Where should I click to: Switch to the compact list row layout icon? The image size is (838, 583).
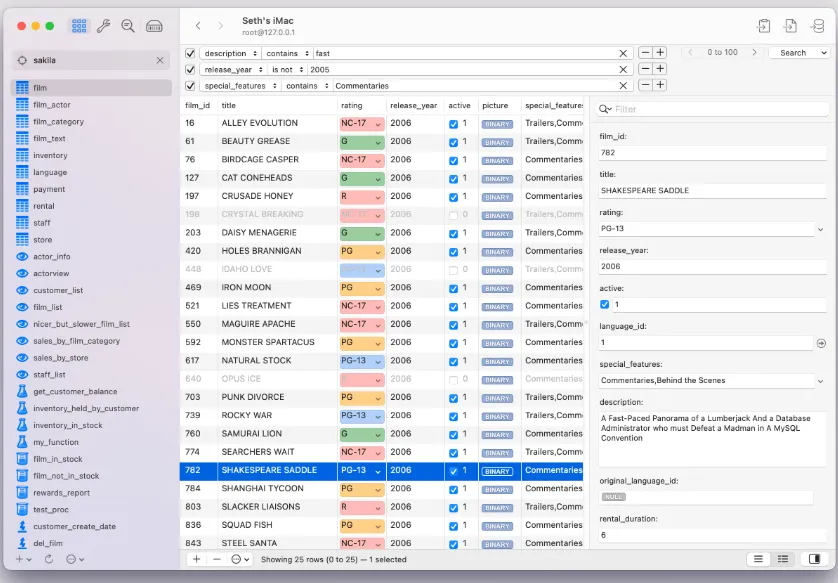(758, 559)
